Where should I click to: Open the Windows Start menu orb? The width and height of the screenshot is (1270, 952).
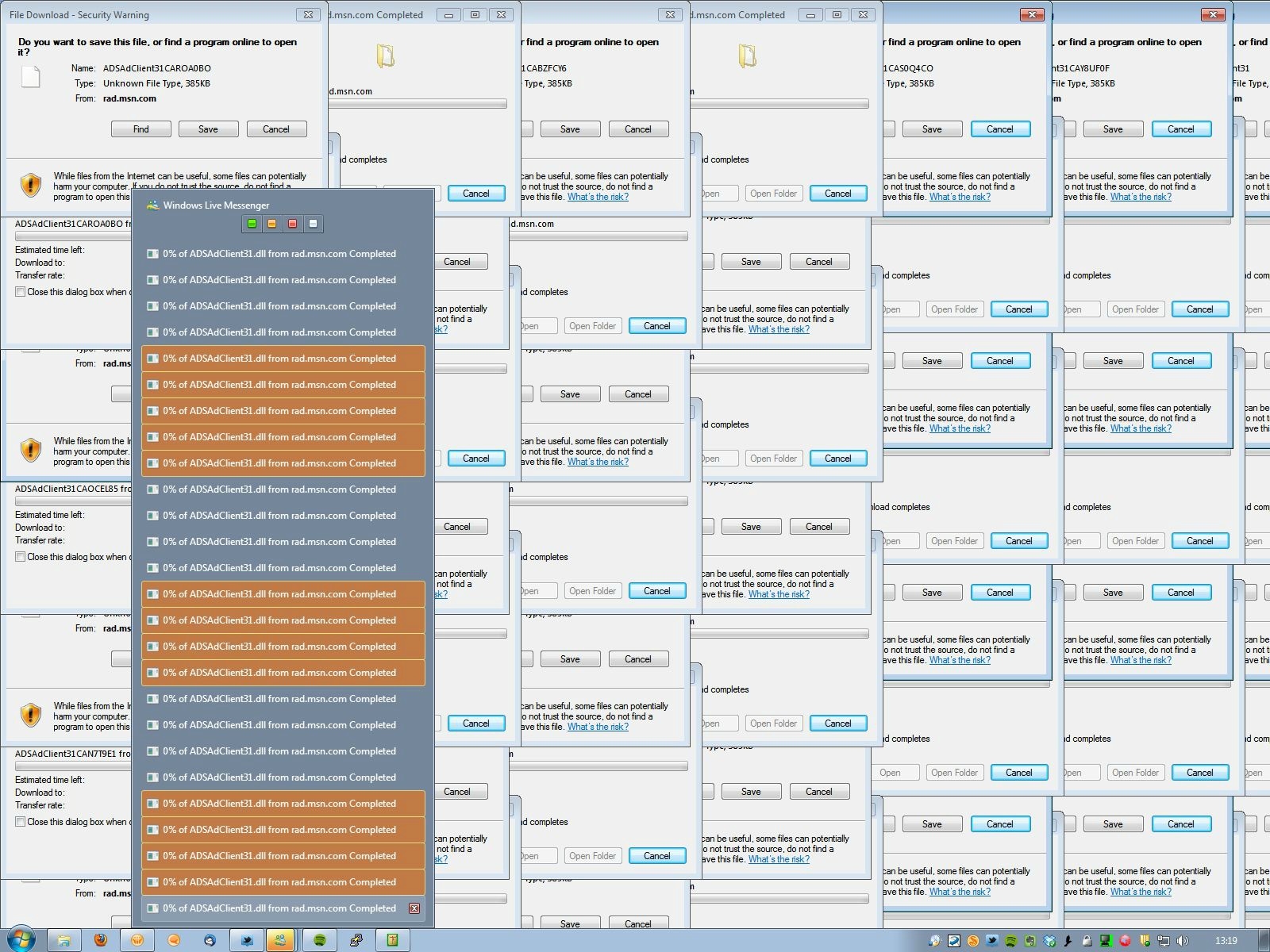click(20, 940)
